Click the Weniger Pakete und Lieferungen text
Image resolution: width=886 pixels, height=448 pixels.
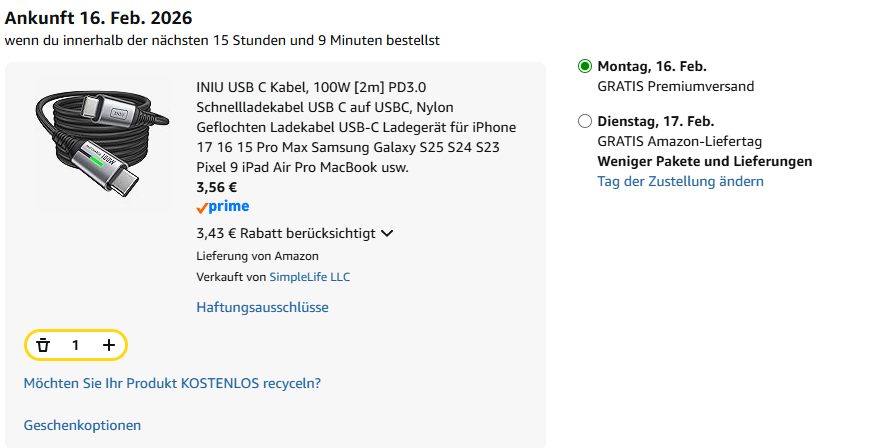coord(704,161)
